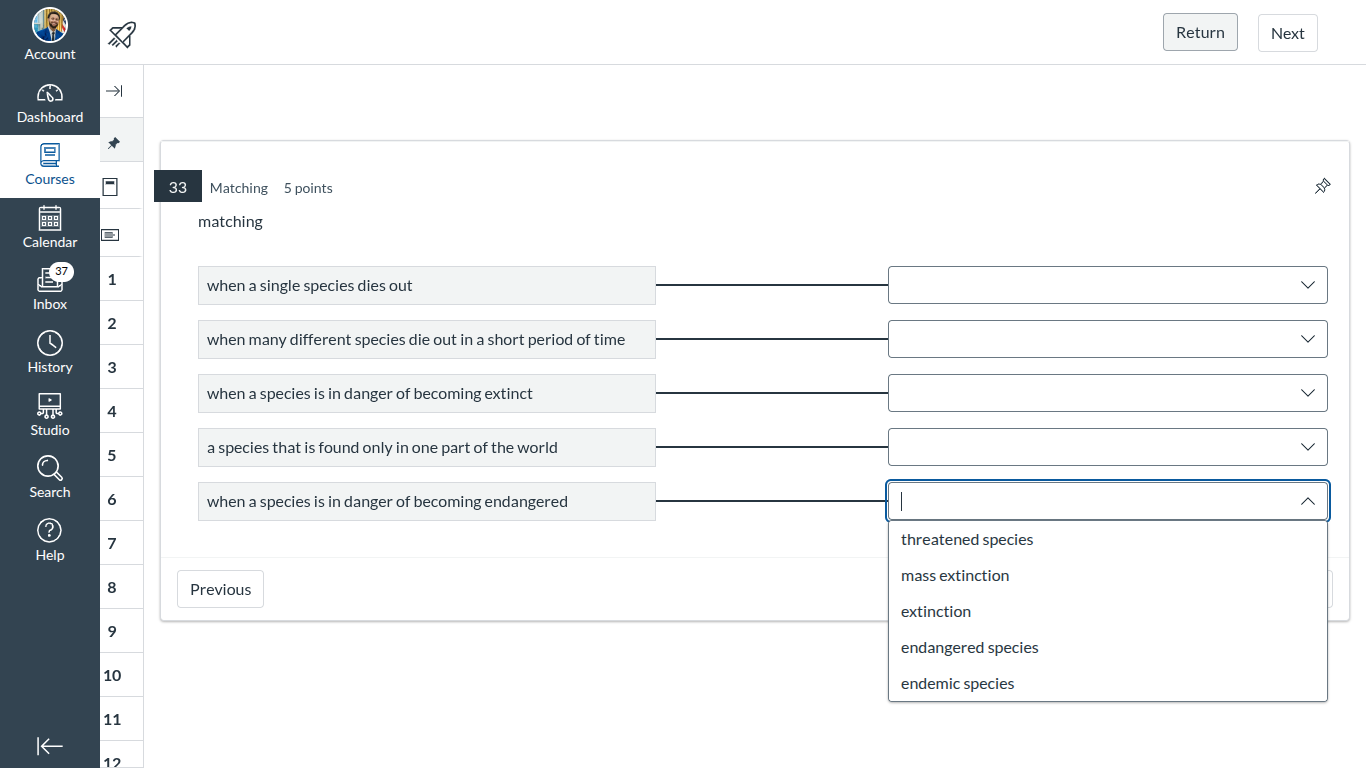
Task: Toggle the pinned questions filter icon
Action: click(113, 144)
